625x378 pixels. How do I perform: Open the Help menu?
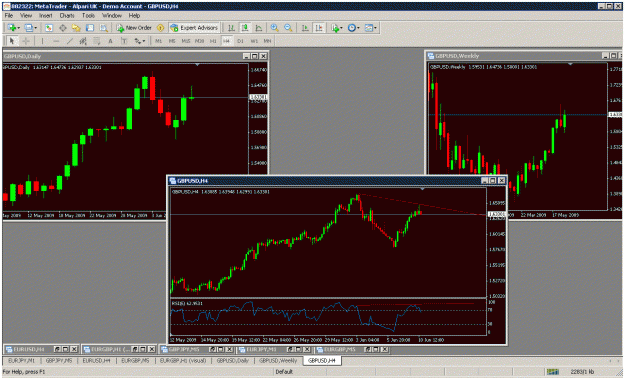pyautogui.click(x=134, y=16)
